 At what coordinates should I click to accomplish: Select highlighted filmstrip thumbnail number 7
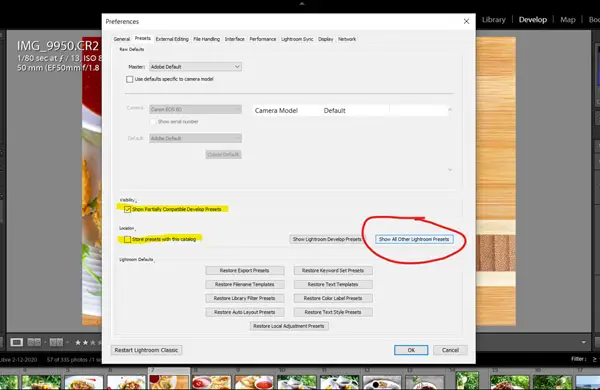pyautogui.click(x=169, y=382)
